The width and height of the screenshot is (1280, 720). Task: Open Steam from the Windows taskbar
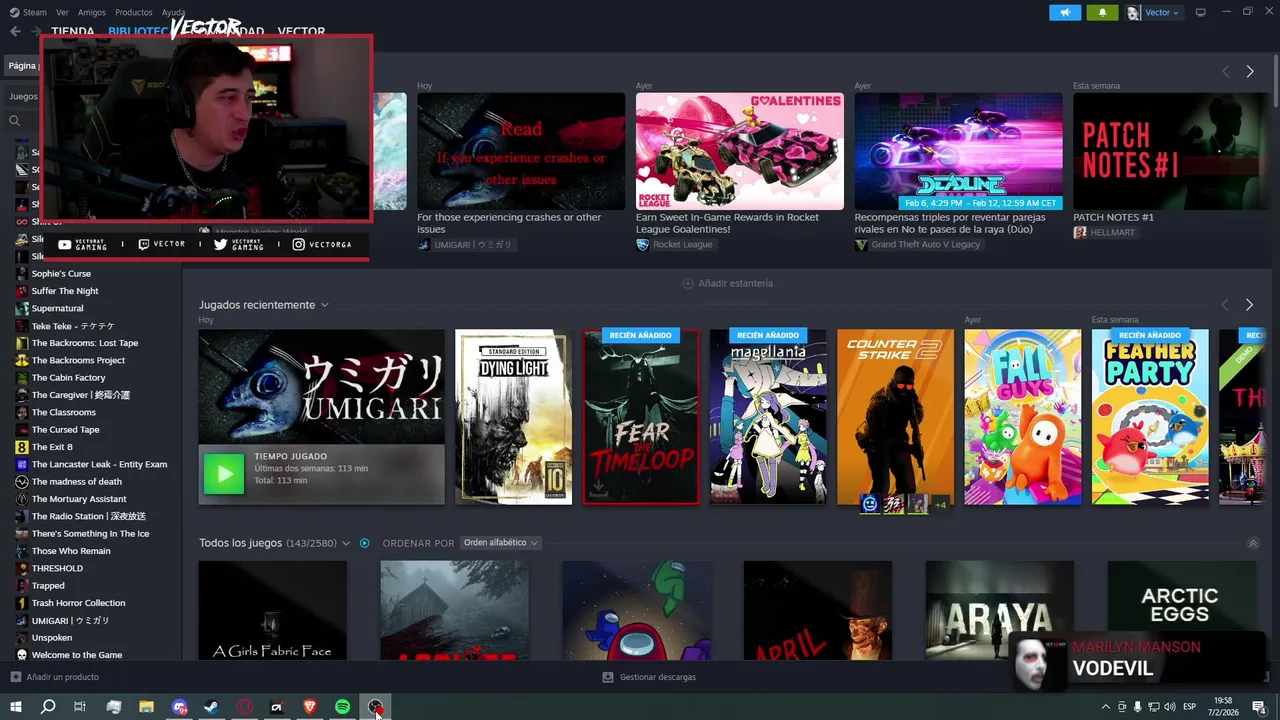(212, 707)
